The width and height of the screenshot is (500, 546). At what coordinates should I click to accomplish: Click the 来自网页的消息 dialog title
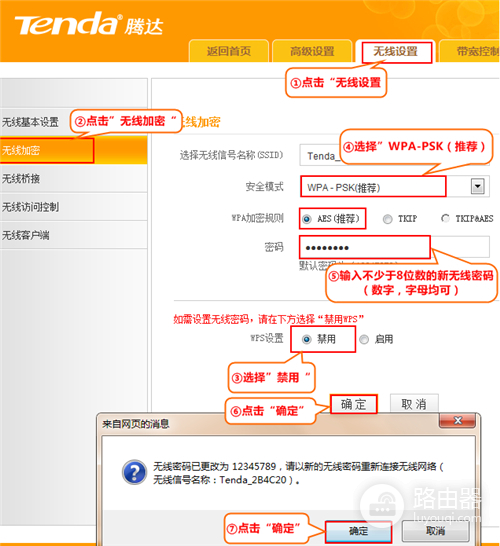click(x=136, y=424)
